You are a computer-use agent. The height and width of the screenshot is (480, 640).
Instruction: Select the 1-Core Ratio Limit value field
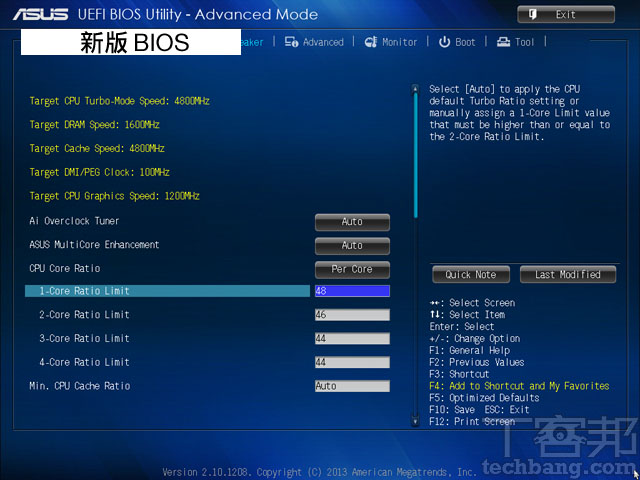[352, 291]
